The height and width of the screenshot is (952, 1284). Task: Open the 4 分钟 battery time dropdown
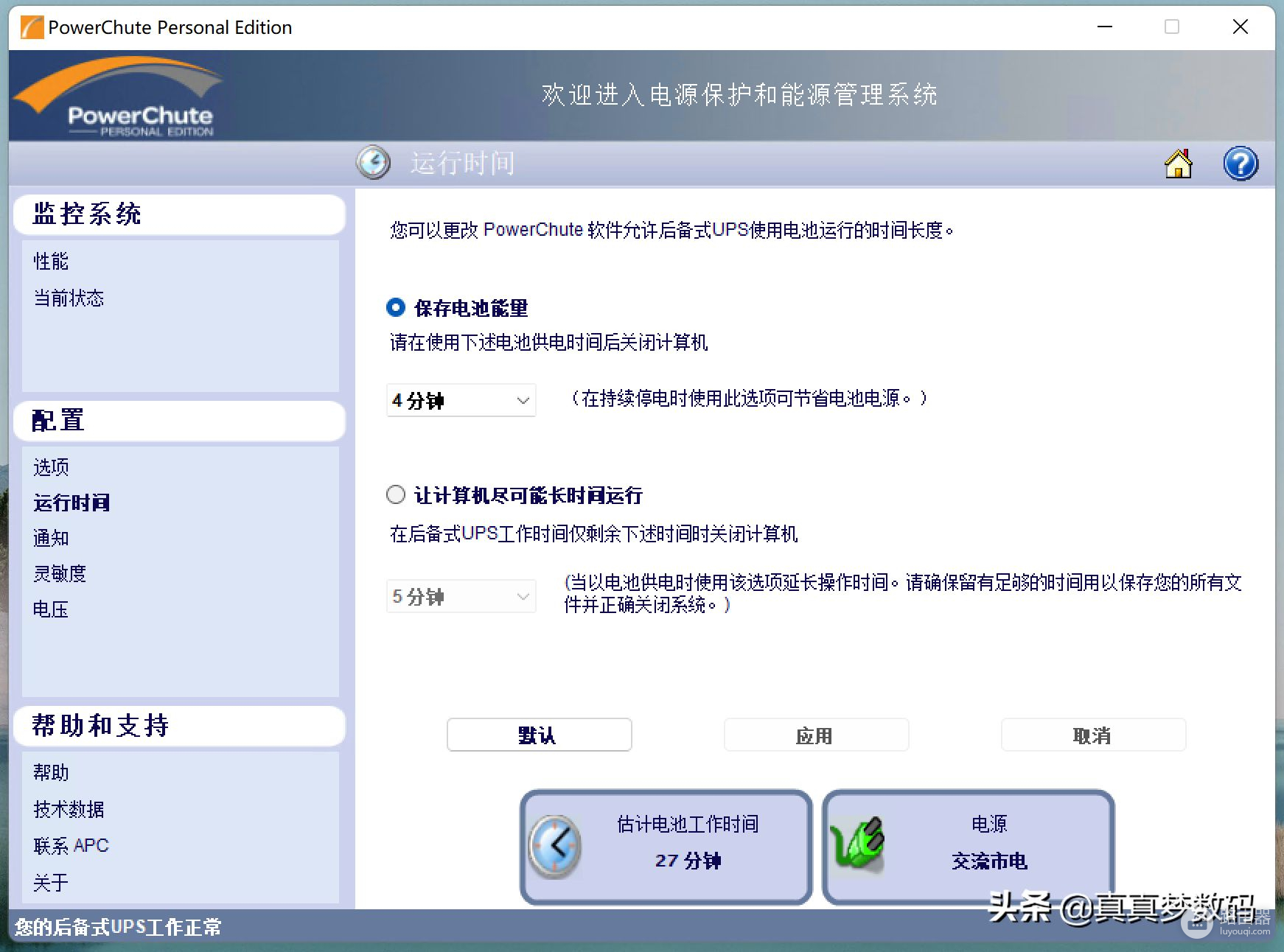coord(461,400)
